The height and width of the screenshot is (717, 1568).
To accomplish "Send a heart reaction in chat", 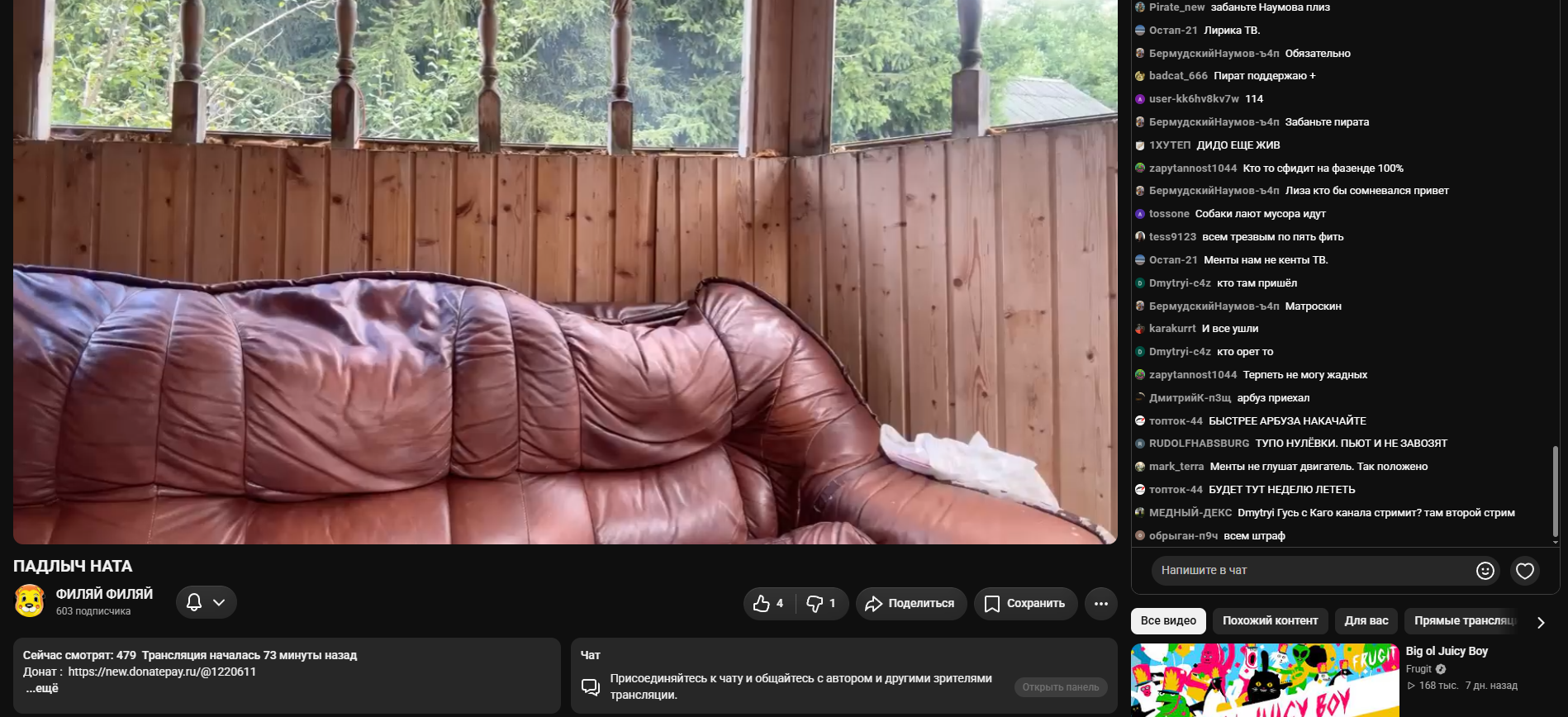I will [1525, 571].
